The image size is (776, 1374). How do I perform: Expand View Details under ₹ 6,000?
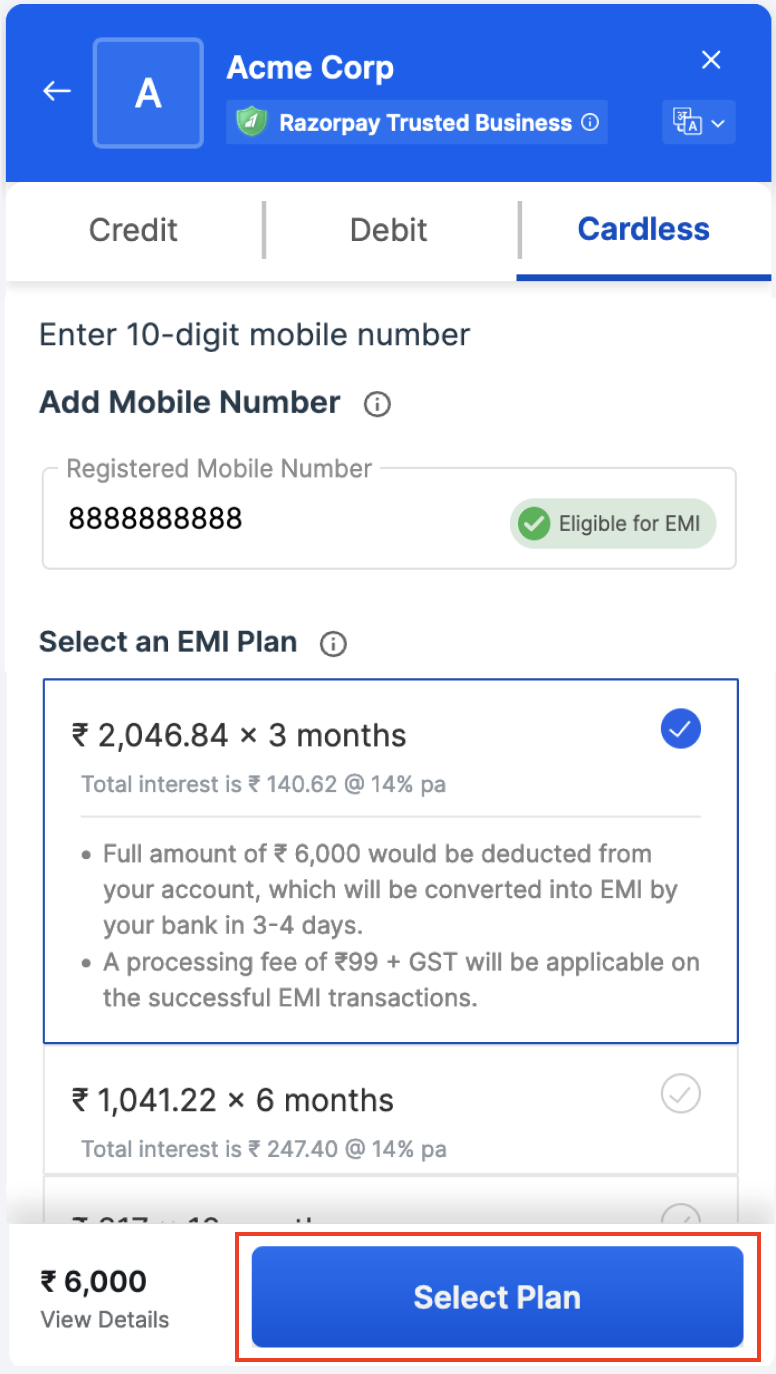[105, 1320]
